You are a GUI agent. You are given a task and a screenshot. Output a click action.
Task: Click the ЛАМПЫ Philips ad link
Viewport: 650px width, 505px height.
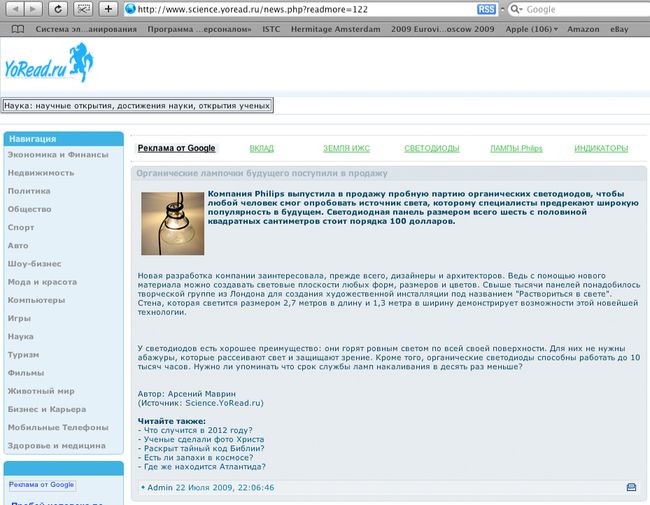pos(517,148)
